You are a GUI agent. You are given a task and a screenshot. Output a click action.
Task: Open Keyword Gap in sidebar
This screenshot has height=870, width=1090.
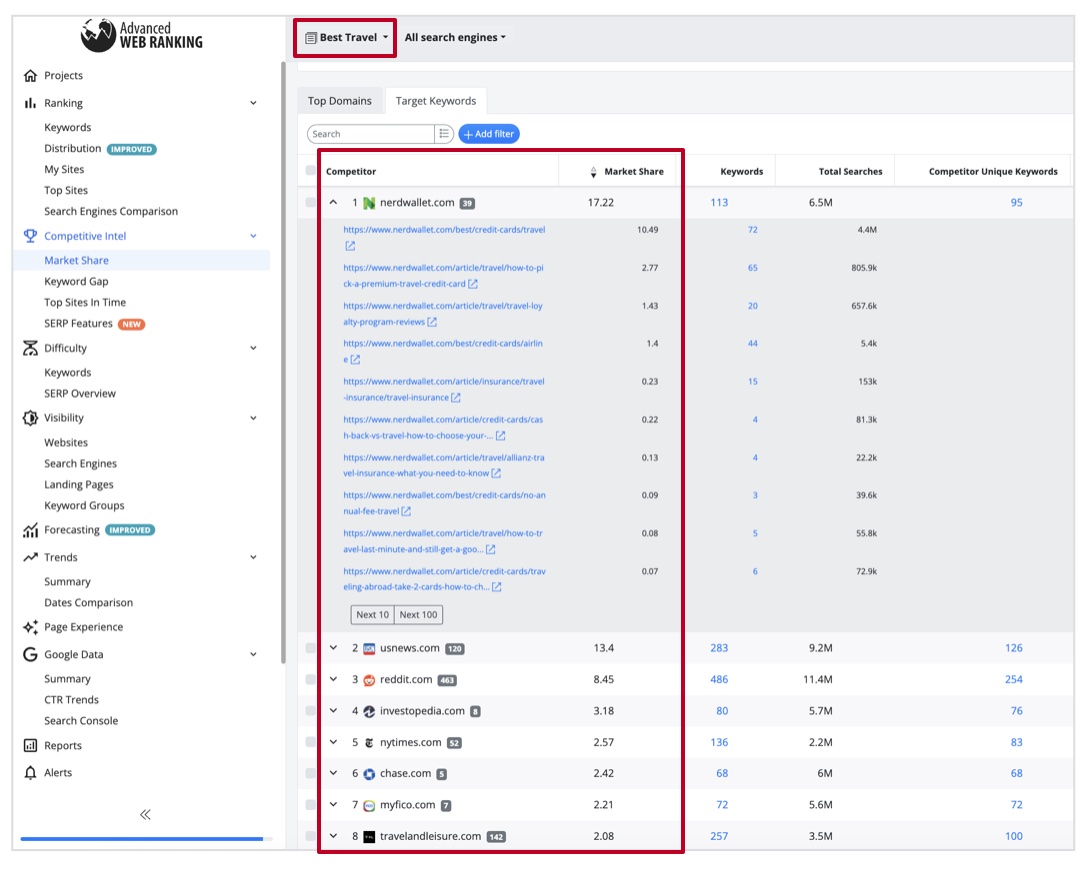coord(76,281)
